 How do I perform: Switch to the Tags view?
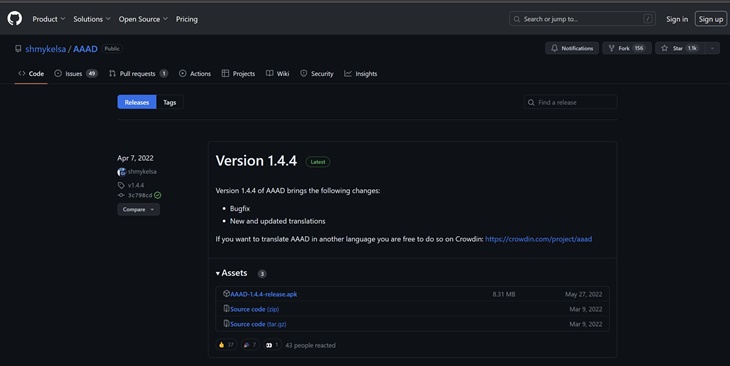pos(170,102)
